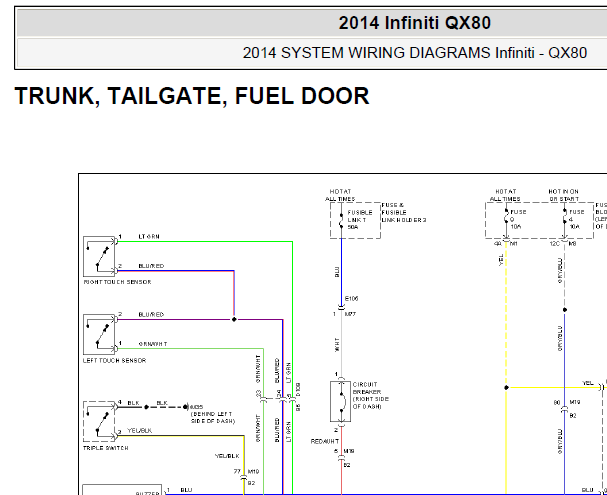This screenshot has height=495, width=607.
Task: Click the LEFT TOUCH SENSOR label
Action: click(x=115, y=360)
